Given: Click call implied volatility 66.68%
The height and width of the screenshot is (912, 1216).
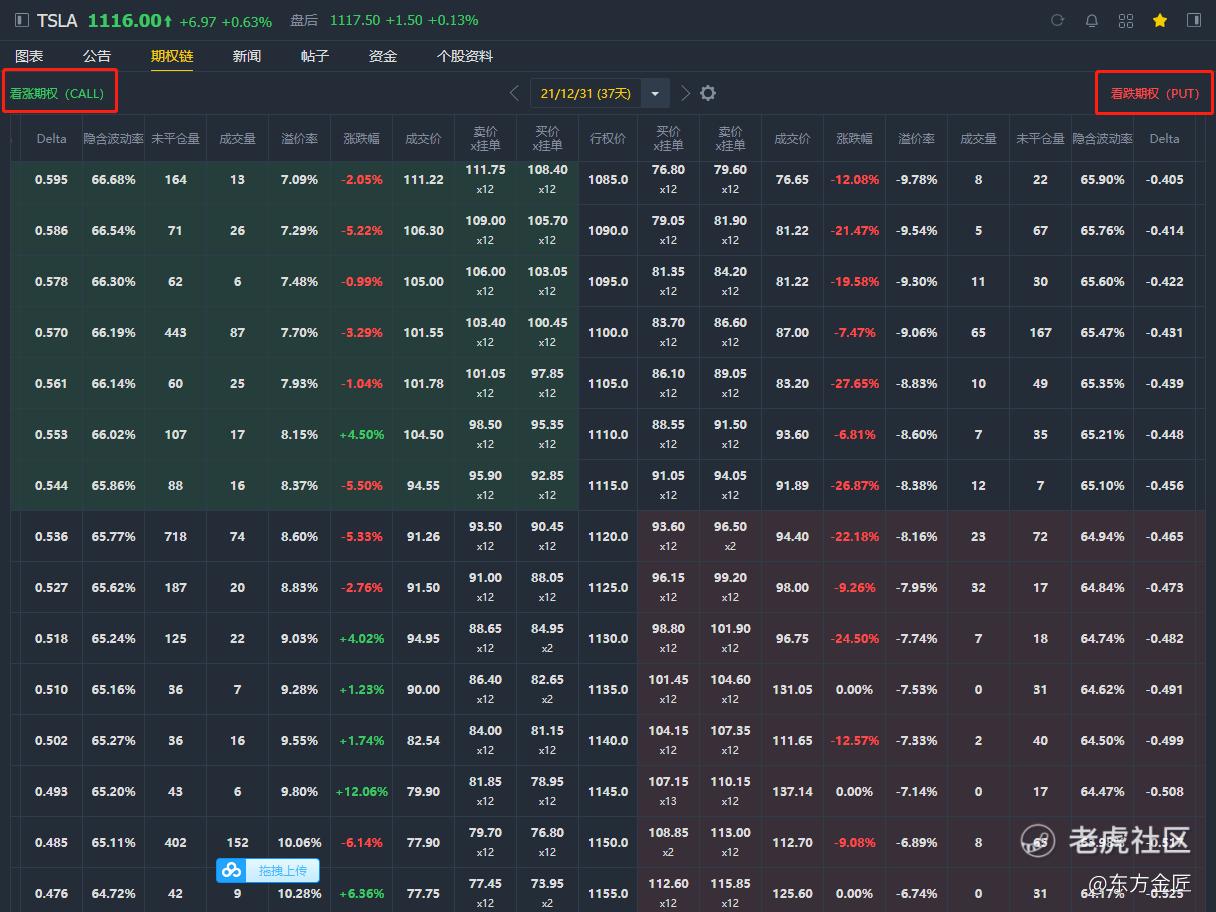Looking at the screenshot, I should point(113,180).
